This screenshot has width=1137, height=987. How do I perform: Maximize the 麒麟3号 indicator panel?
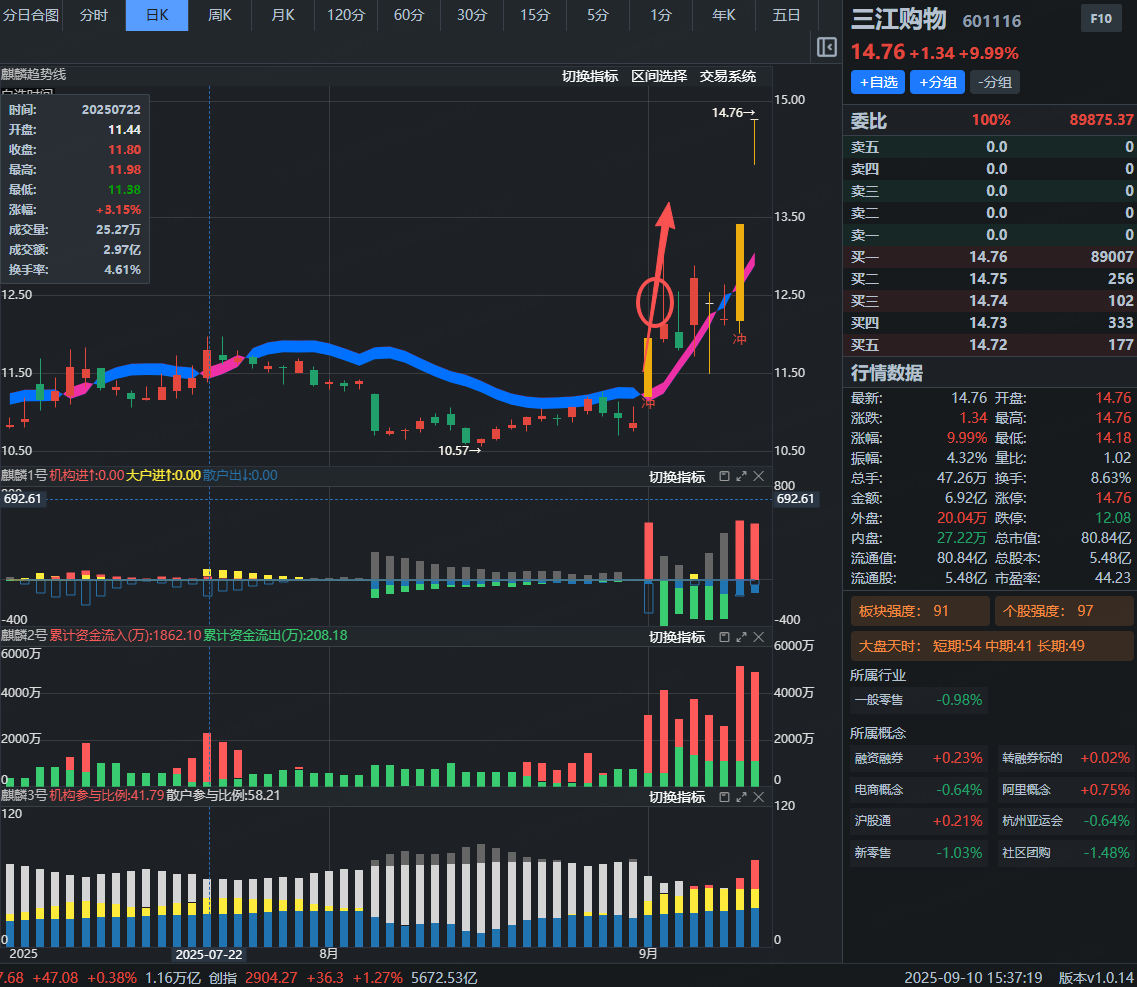(741, 797)
